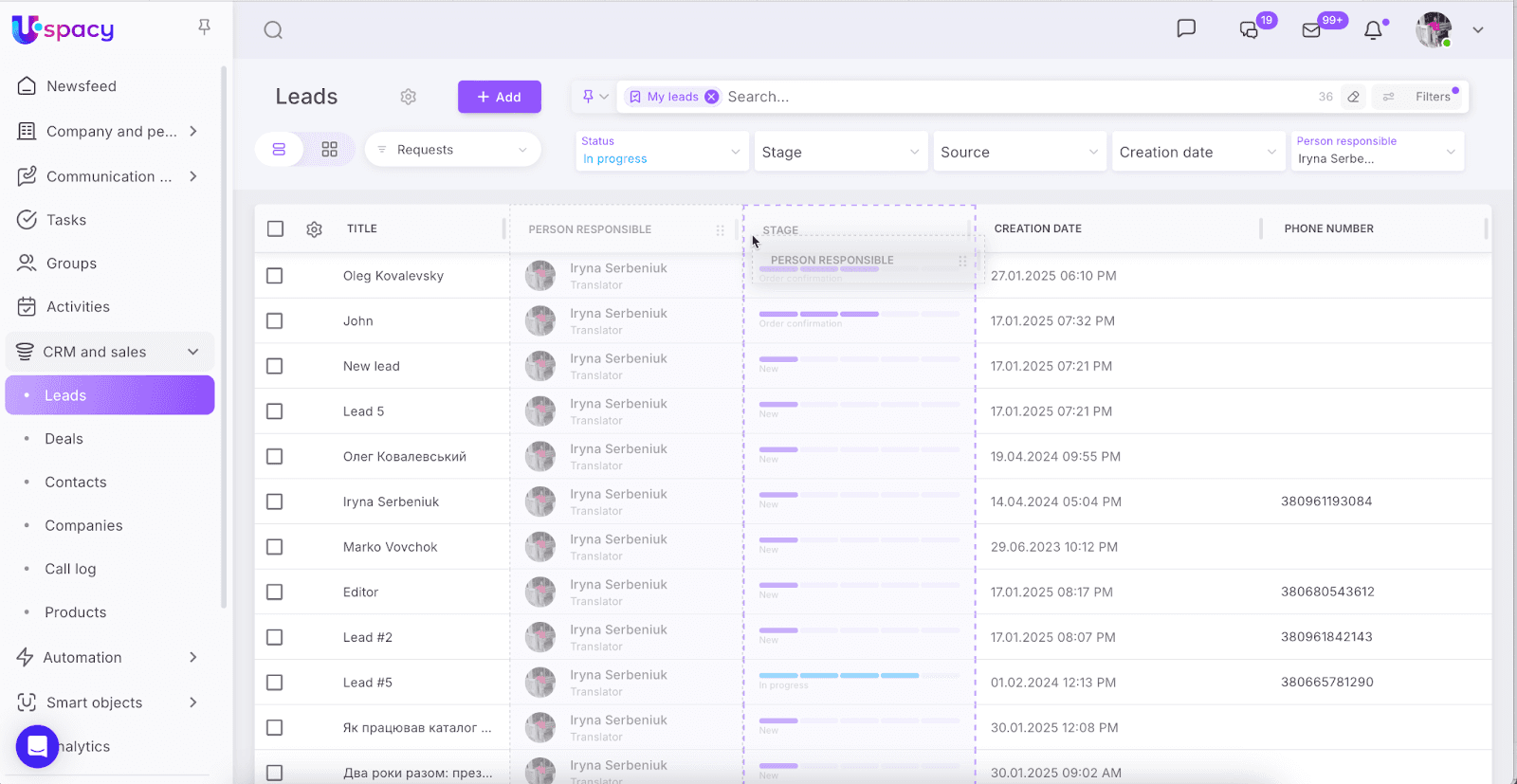Open the Status In progress dropdown
The image size is (1517, 784).
coord(660,152)
